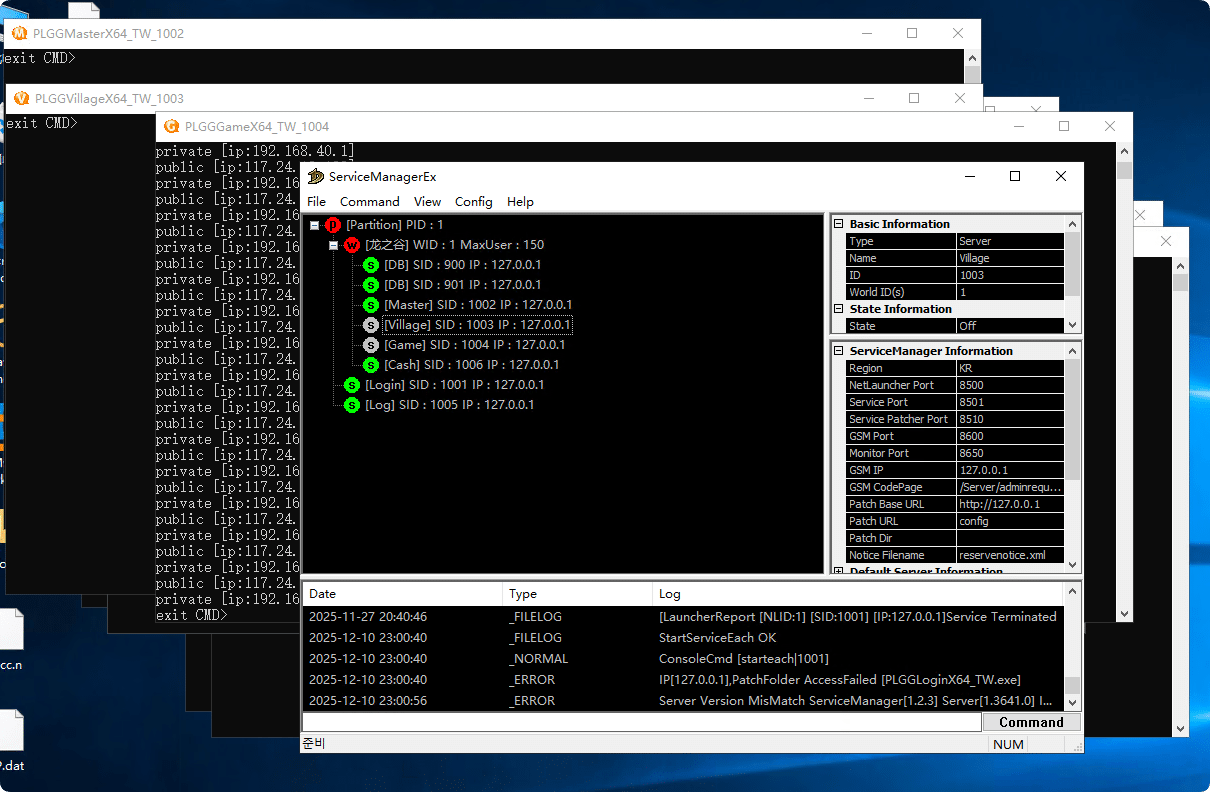Image resolution: width=1210 pixels, height=792 pixels.
Task: Click the red Partition node icon
Action: 333,225
